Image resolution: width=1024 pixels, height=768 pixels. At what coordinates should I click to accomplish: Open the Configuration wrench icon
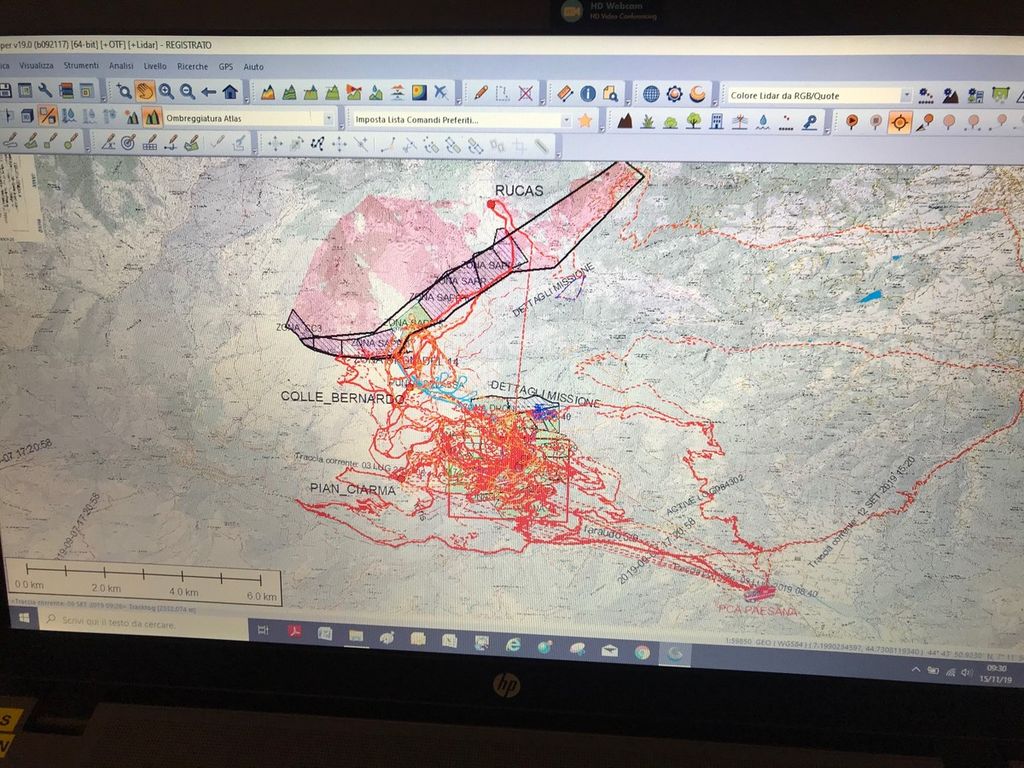coord(45,90)
